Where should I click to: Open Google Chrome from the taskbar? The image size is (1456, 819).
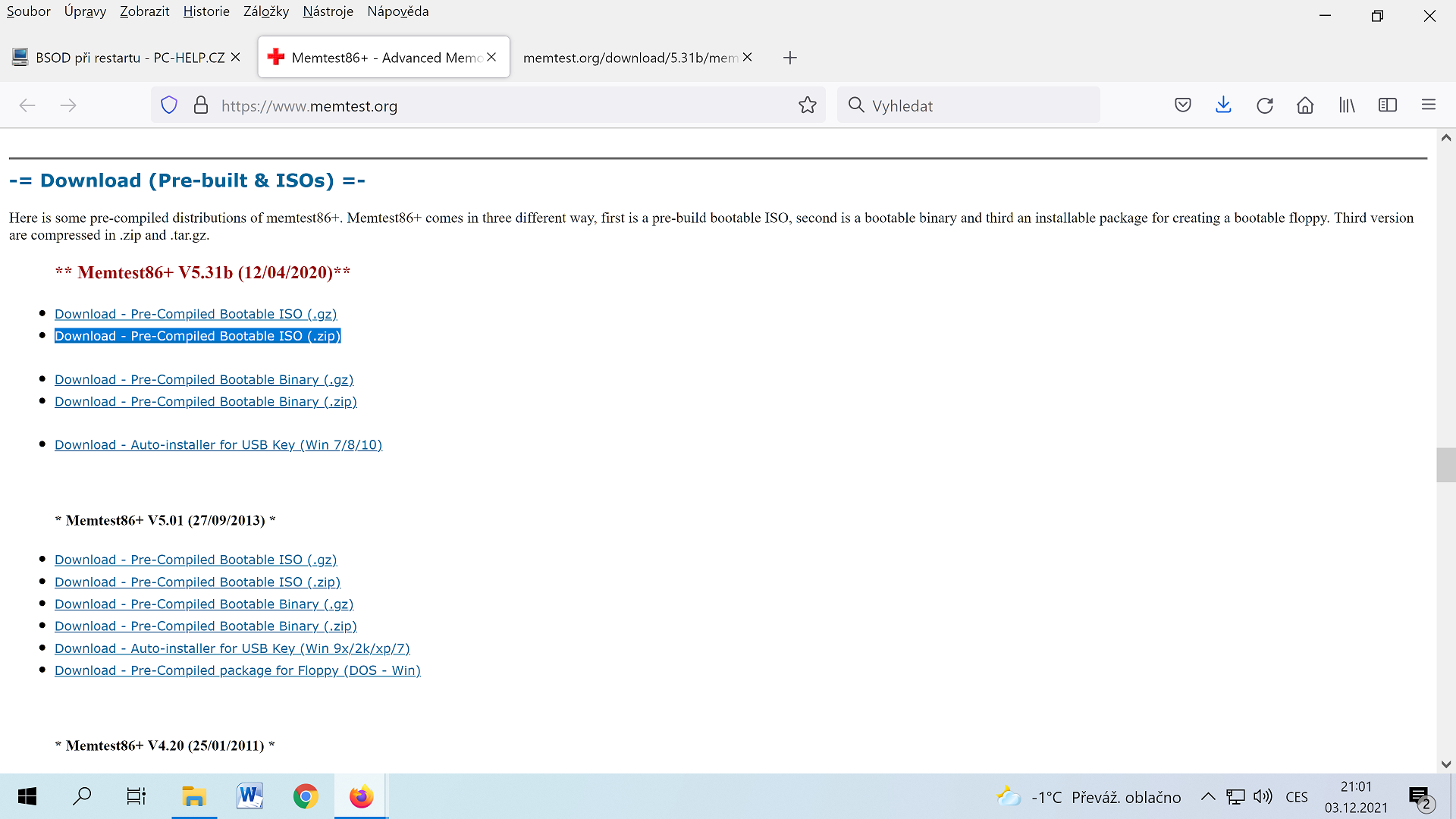tap(306, 796)
